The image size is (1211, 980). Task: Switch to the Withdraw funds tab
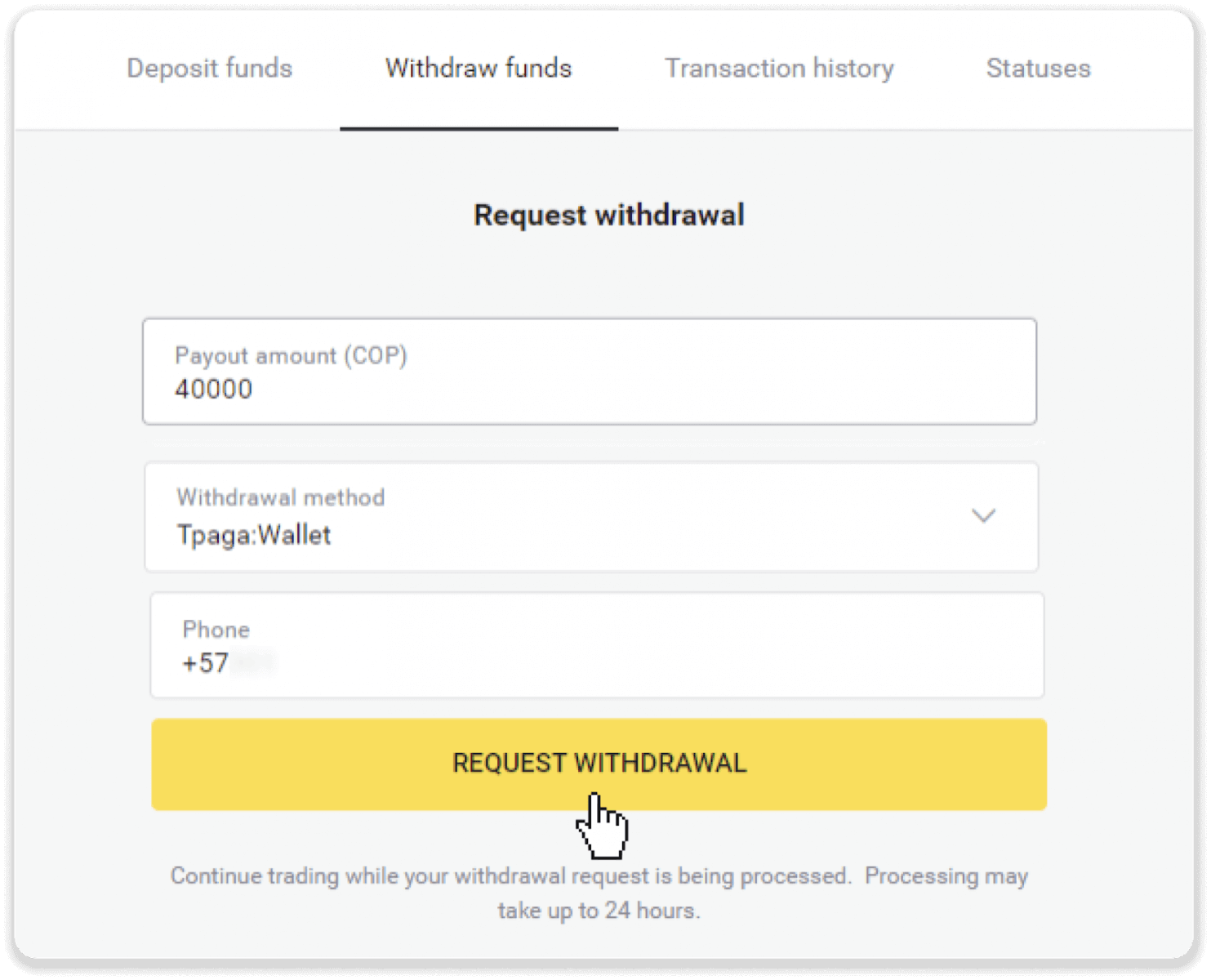(478, 69)
